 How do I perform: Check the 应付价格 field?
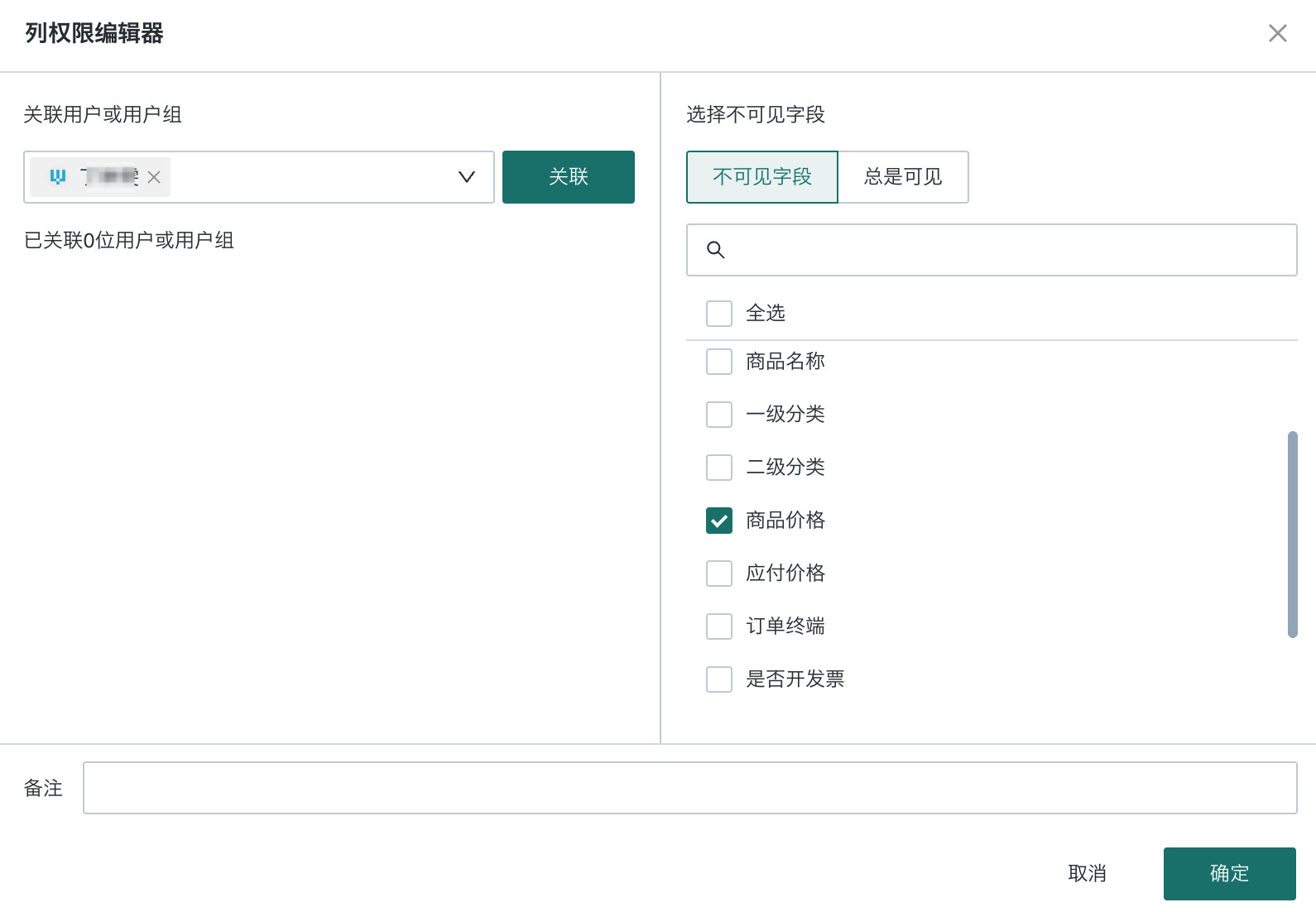(719, 574)
